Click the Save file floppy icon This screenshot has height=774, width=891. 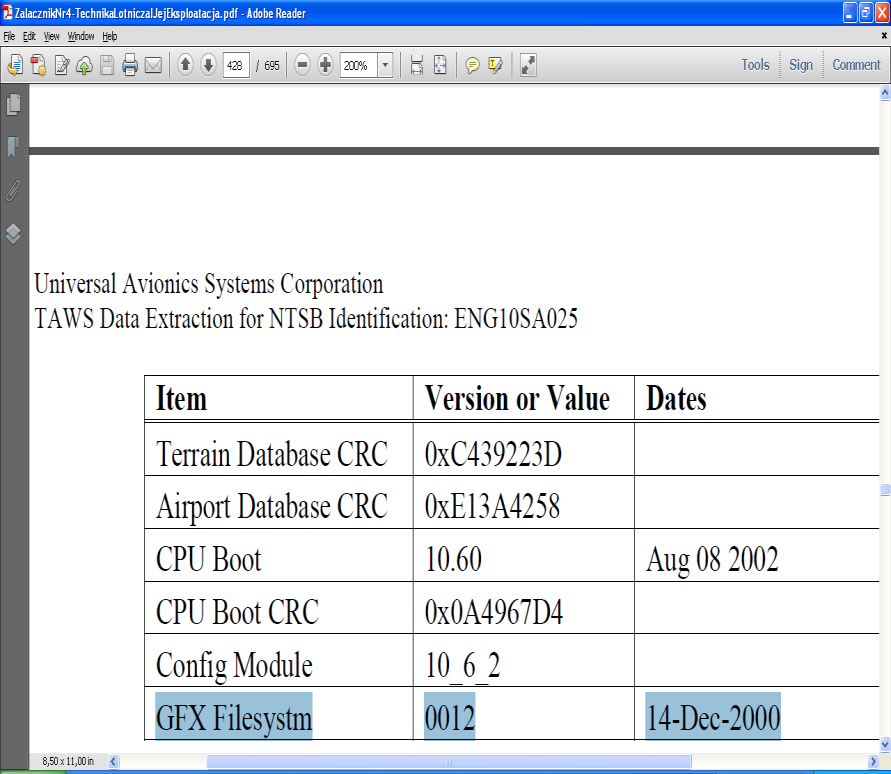(107, 65)
